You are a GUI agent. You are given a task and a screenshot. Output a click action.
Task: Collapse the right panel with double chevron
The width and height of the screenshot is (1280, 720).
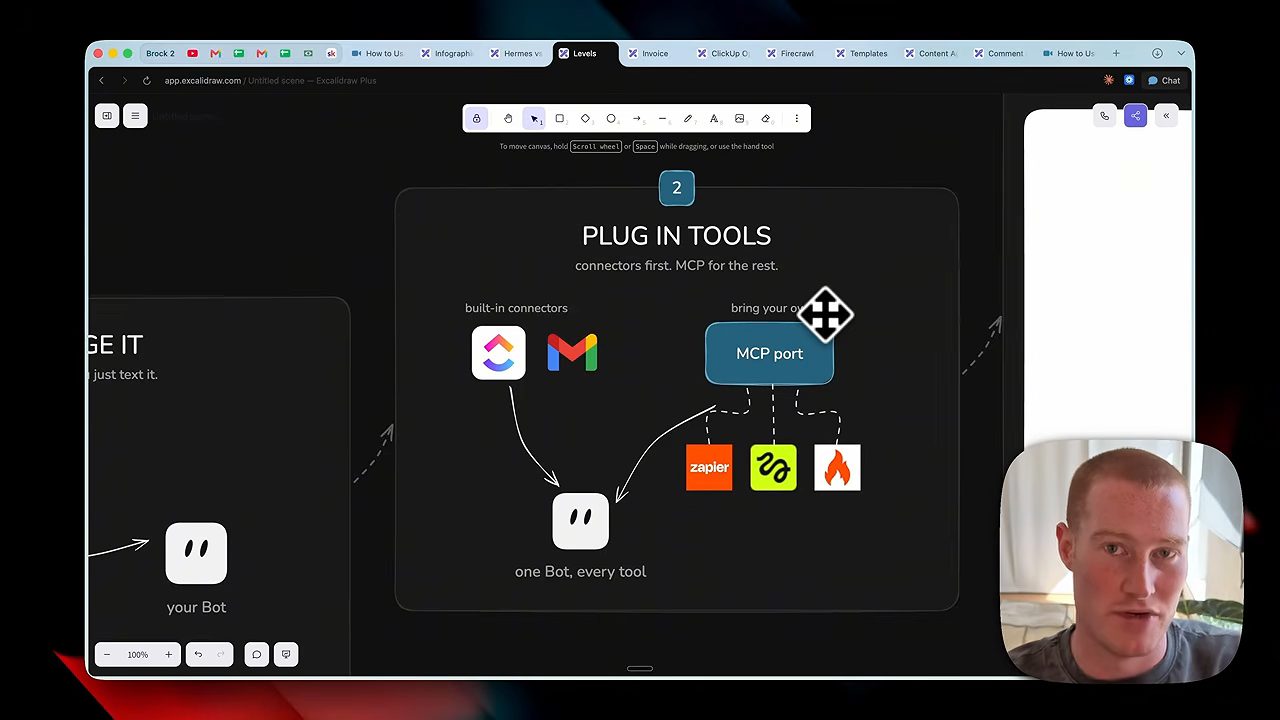1166,116
